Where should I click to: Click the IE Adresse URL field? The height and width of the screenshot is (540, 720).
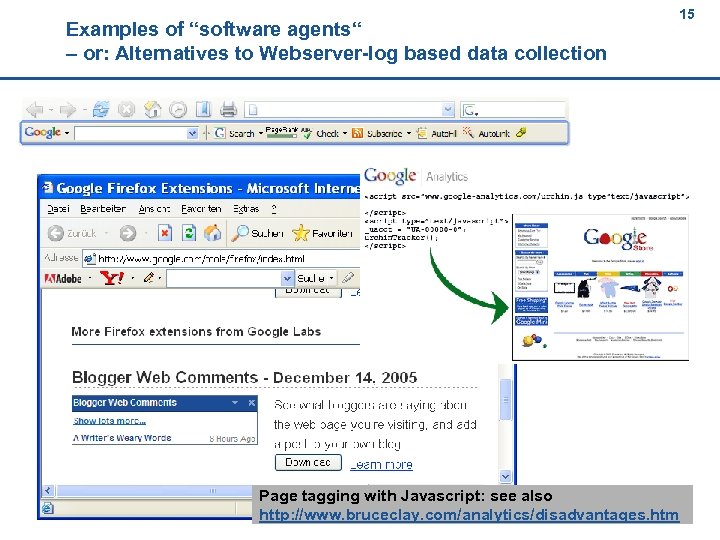[221, 259]
